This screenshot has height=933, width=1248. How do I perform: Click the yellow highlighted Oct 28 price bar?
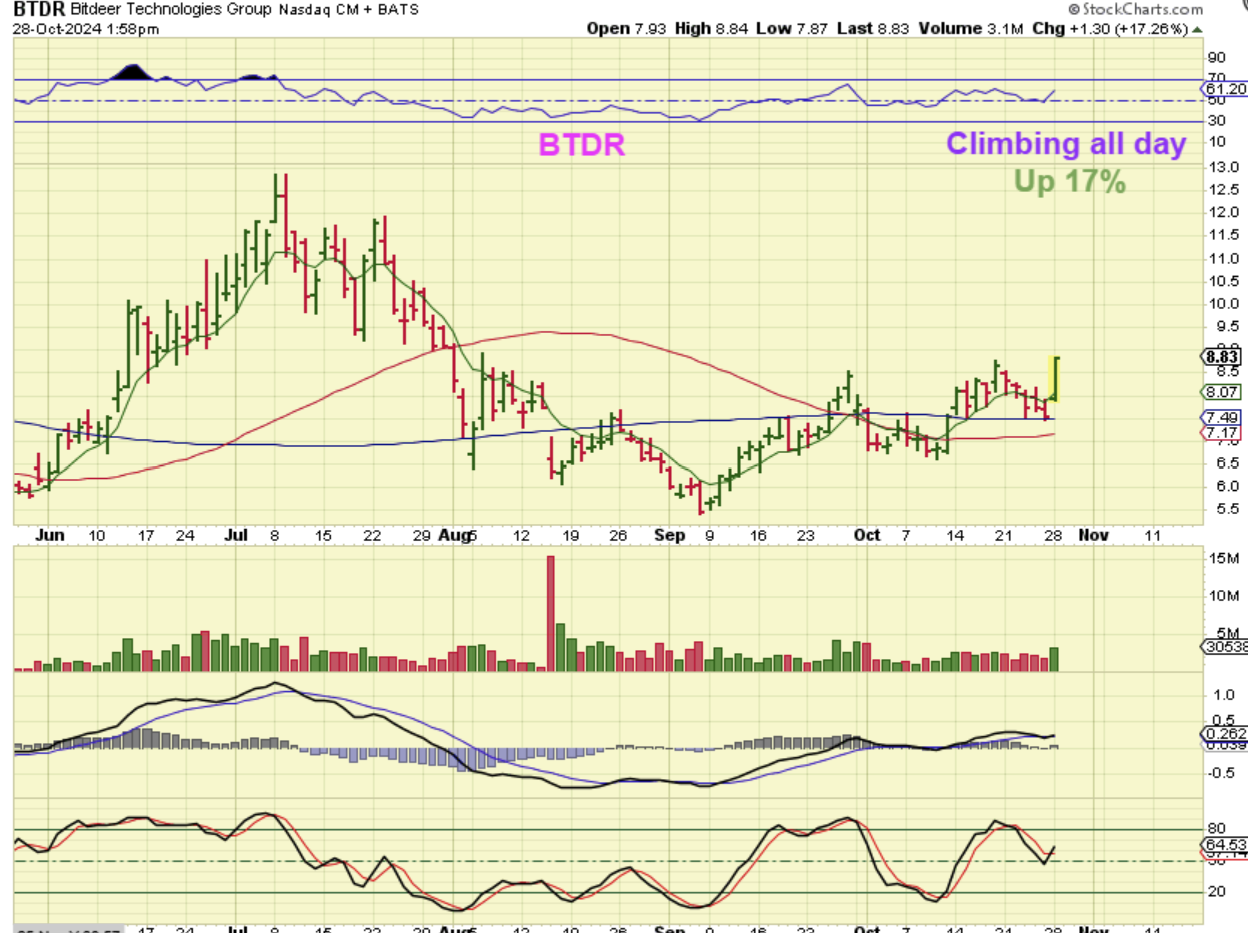[x=1055, y=379]
